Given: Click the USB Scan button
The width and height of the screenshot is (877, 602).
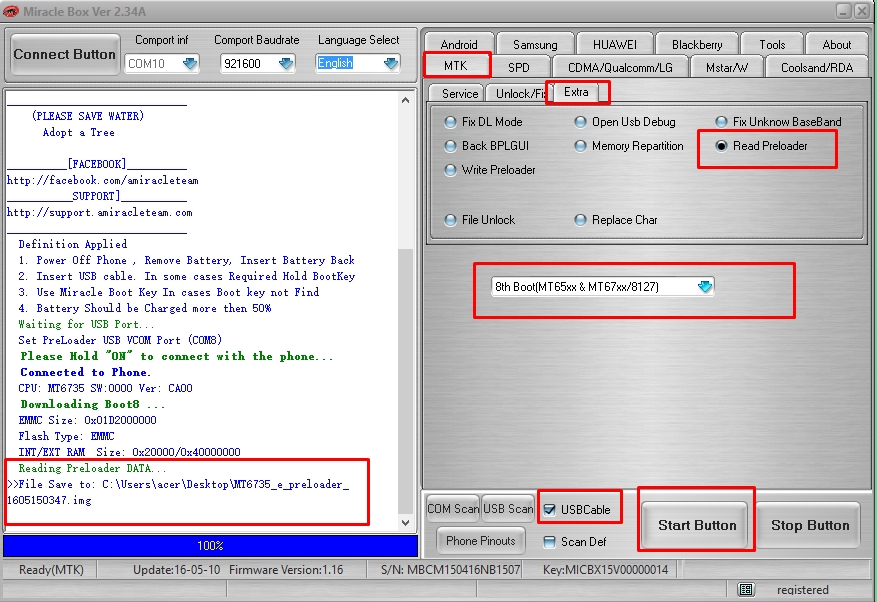Looking at the screenshot, I should (x=508, y=509).
